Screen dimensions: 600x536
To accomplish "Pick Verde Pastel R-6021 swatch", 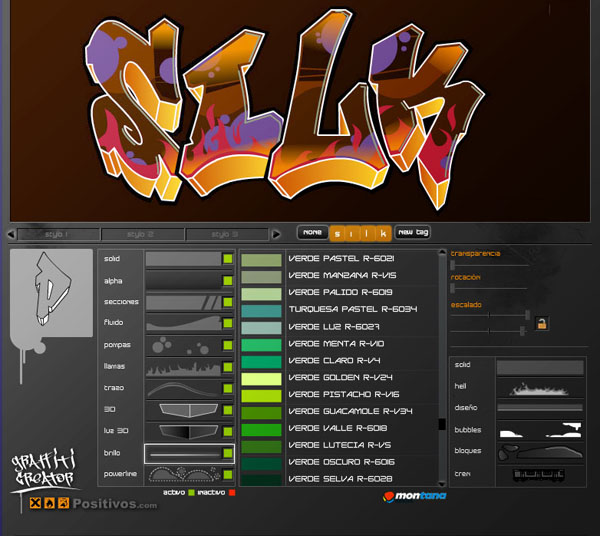I will (x=261, y=260).
